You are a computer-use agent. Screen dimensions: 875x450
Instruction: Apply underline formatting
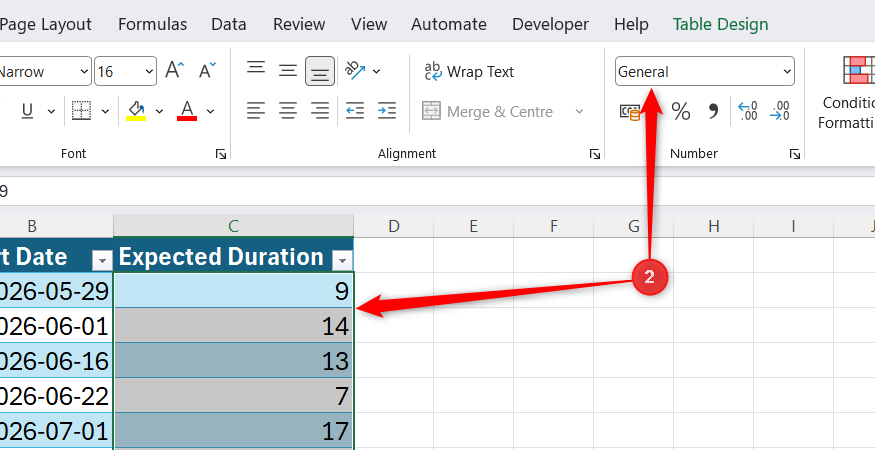[27, 111]
